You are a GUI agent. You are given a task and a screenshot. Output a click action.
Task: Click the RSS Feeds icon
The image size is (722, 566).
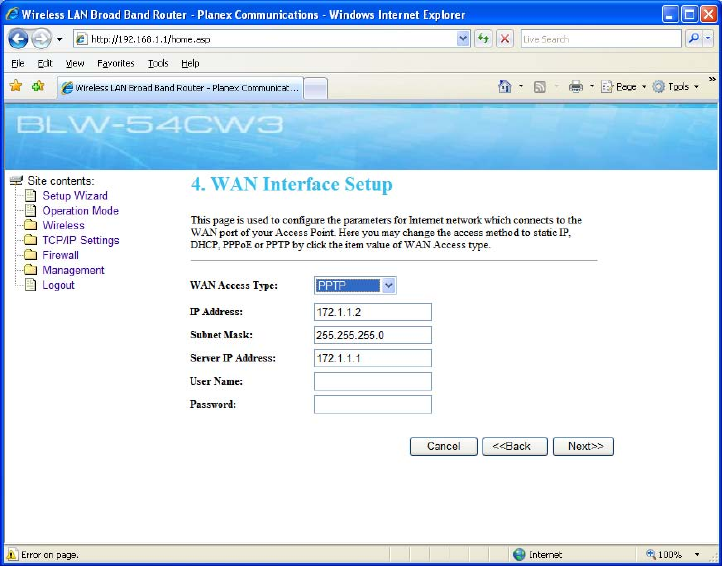(x=539, y=87)
